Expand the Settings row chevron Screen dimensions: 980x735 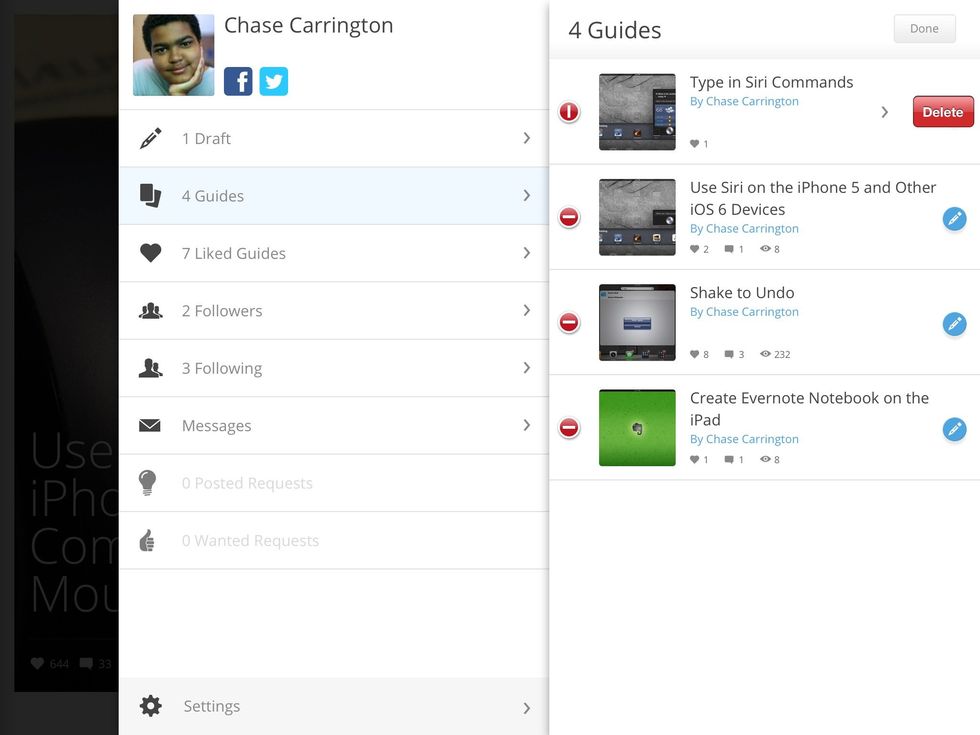(x=527, y=708)
